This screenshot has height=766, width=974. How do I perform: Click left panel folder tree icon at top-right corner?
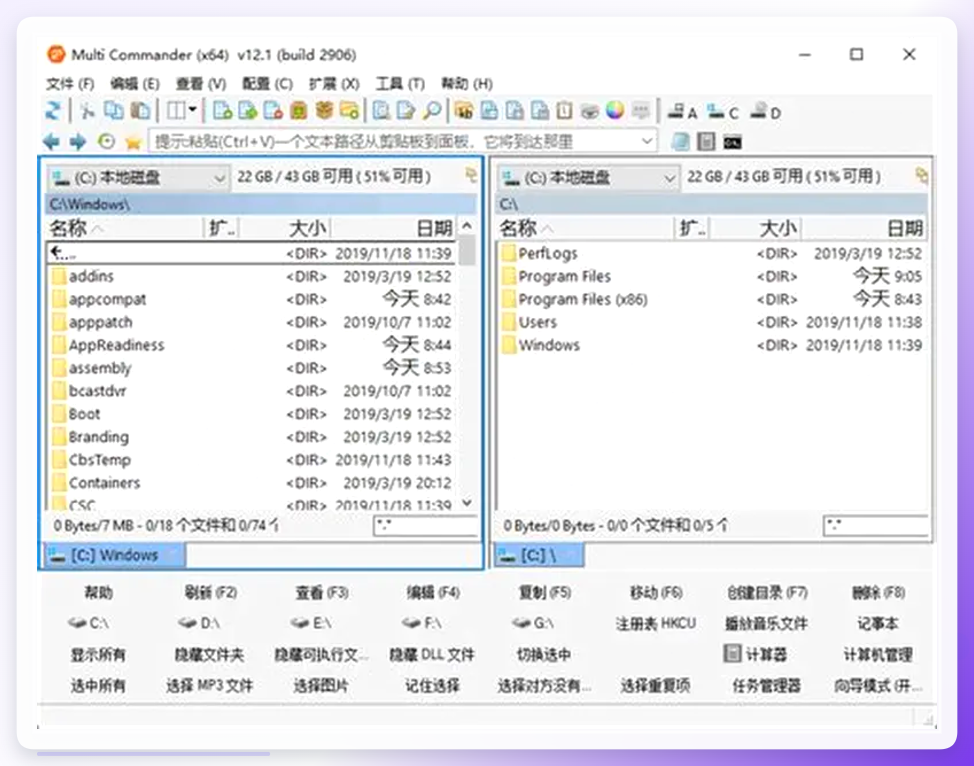pyautogui.click(x=471, y=176)
